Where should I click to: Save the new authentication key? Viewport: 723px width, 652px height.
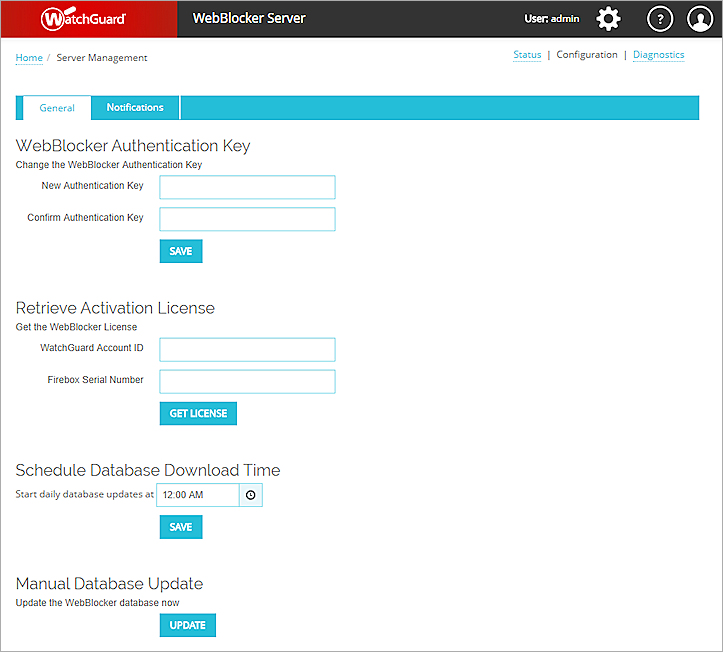[x=181, y=251]
